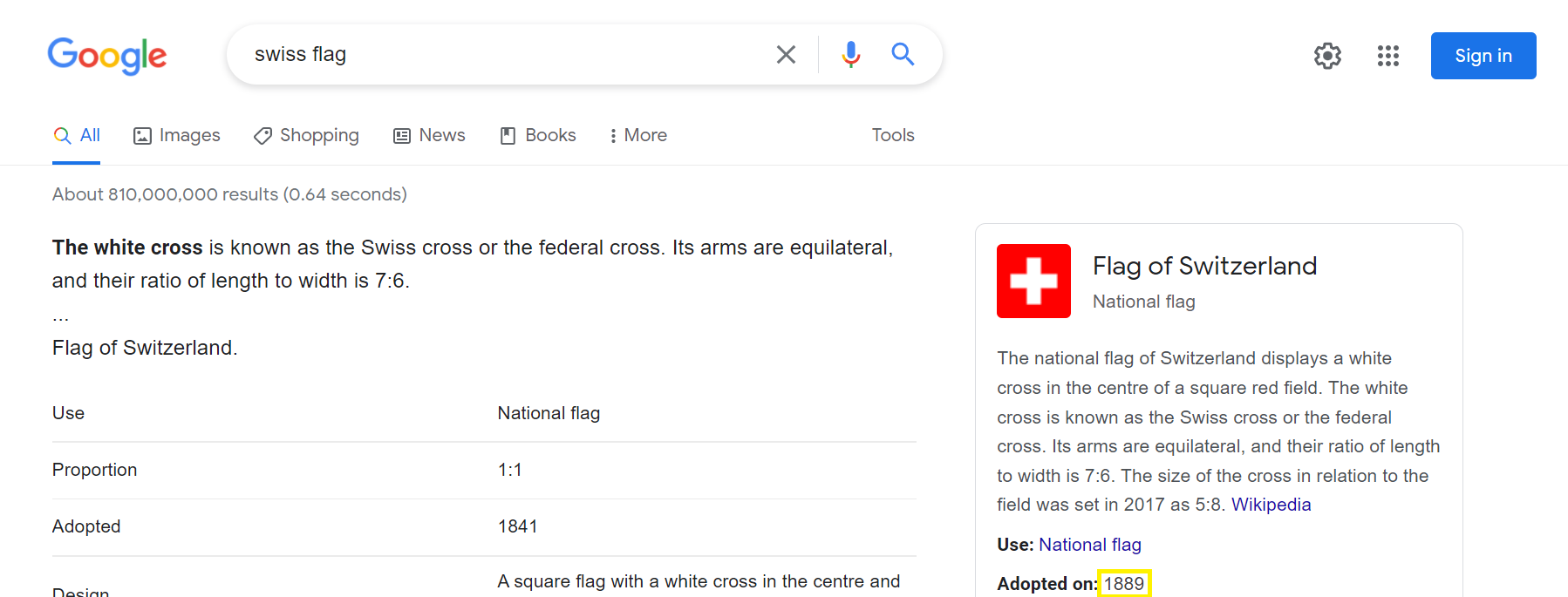
Task: Open the National flag link beside Use
Action: tap(1090, 545)
